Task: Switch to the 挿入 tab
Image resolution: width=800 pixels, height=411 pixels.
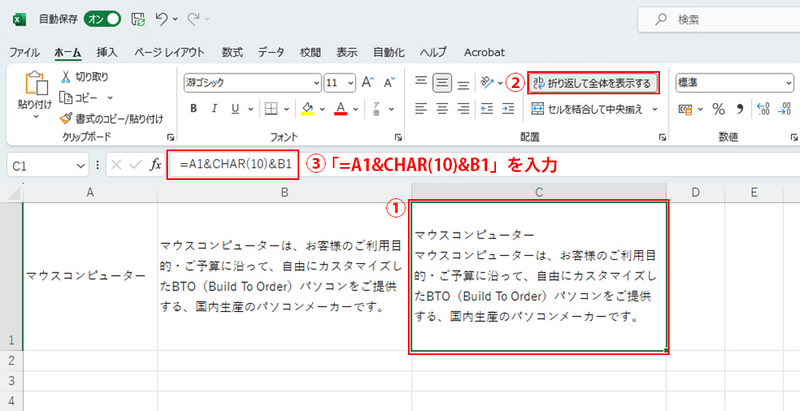Action: pos(107,52)
